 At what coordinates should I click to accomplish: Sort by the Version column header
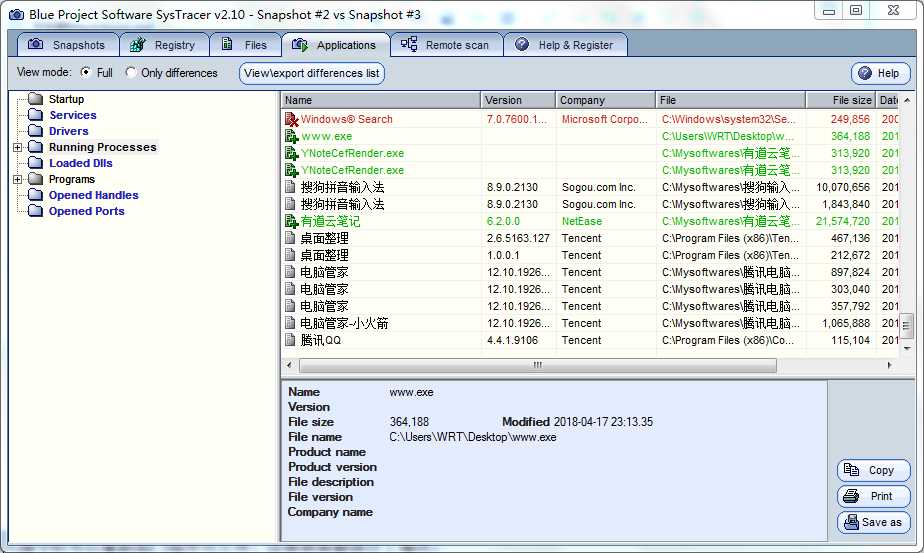tap(518, 100)
